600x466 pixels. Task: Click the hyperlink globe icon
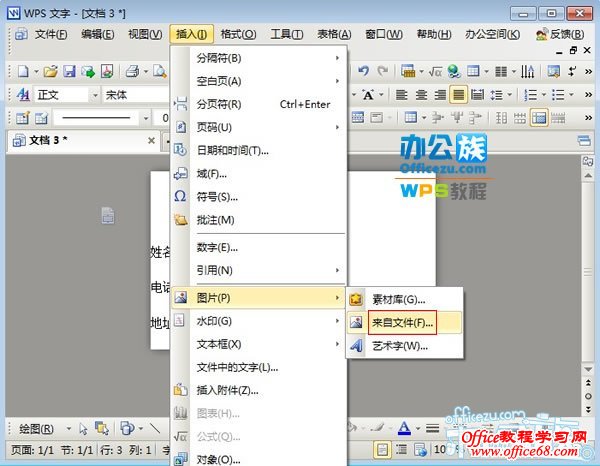pyautogui.click(x=454, y=71)
